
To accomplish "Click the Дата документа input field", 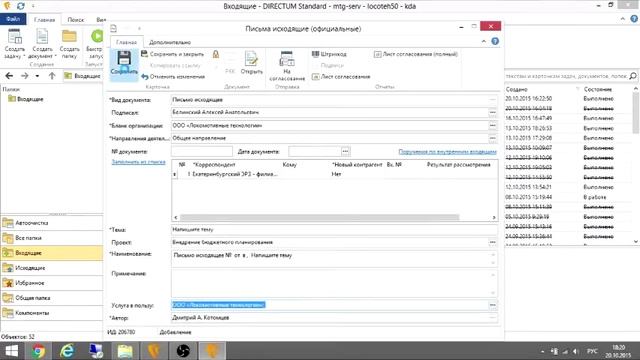I will tap(315, 151).
